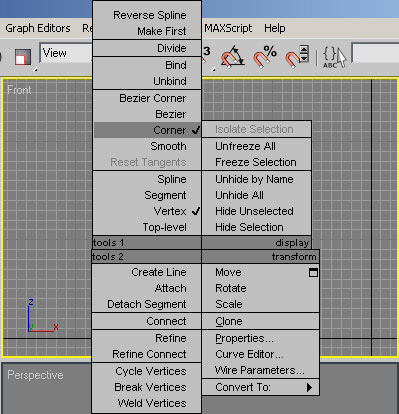Toggle the Spinner Snap magnet icon

coord(297,56)
